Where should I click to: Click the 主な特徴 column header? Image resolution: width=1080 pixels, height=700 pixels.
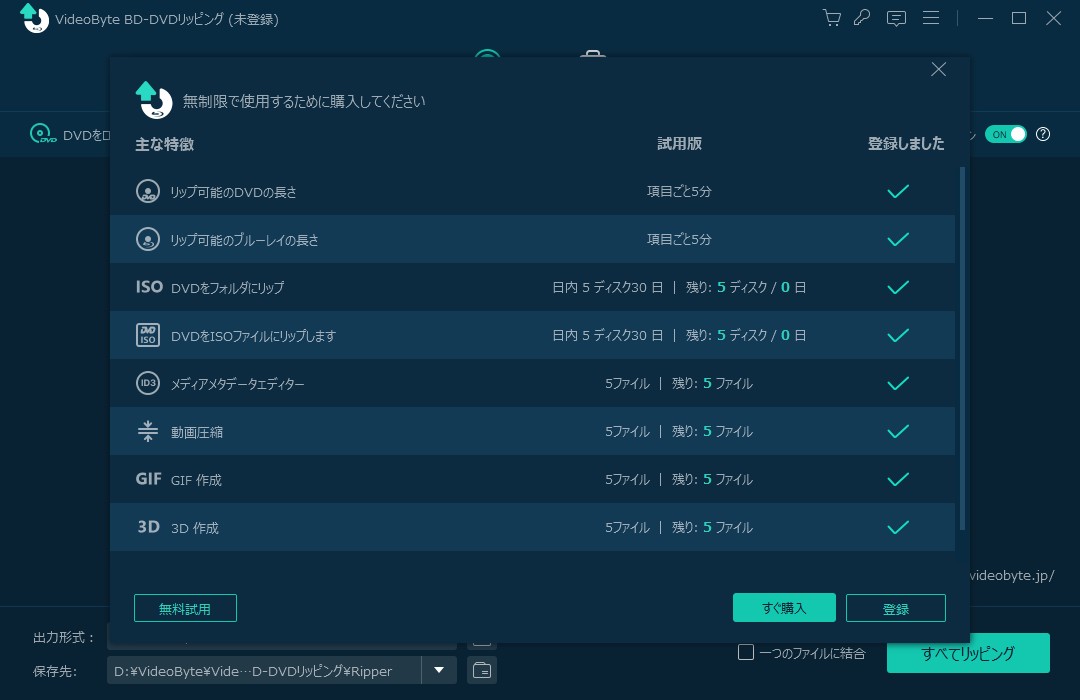165,144
